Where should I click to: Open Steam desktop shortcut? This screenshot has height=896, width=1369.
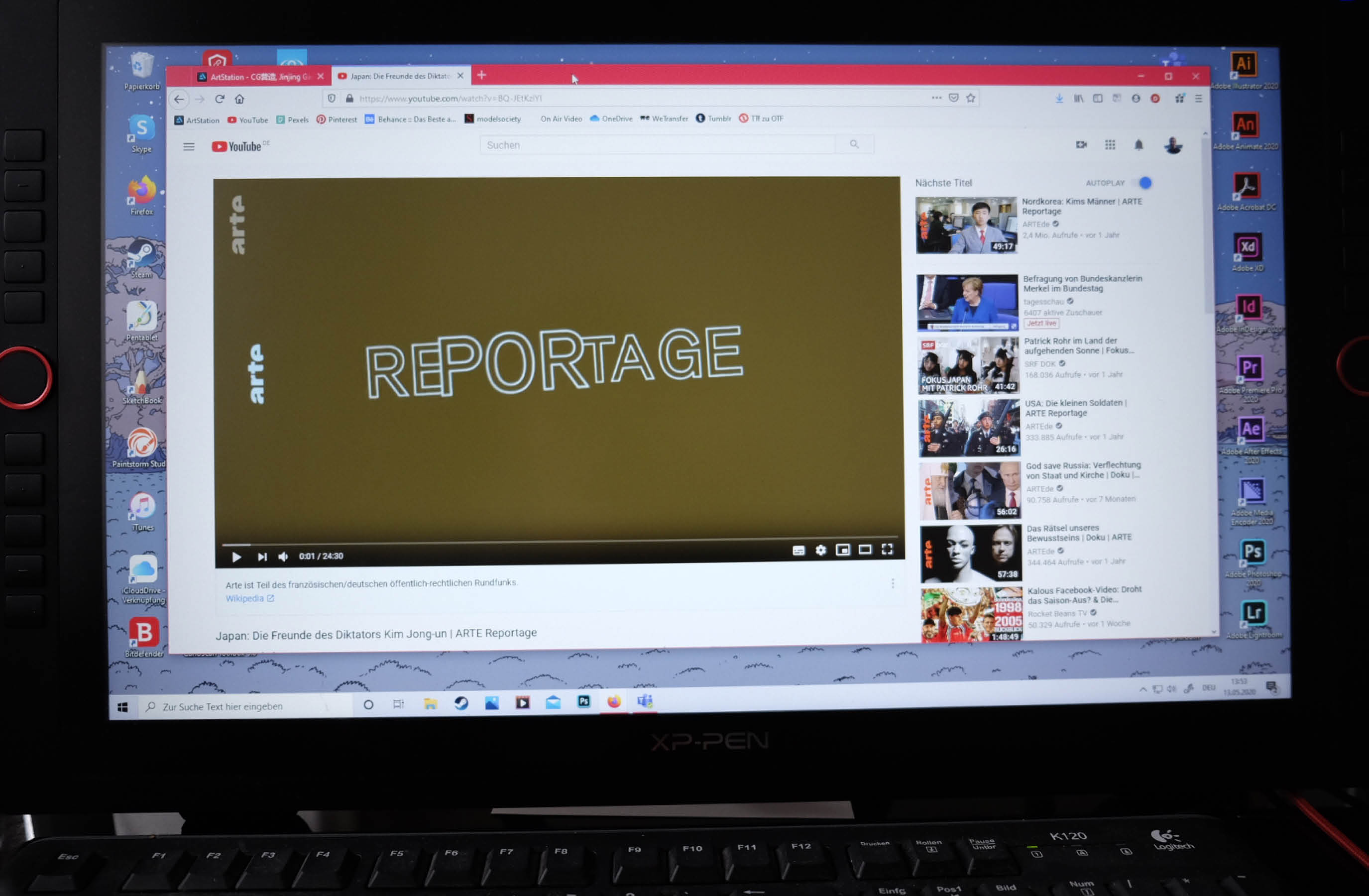[141, 259]
